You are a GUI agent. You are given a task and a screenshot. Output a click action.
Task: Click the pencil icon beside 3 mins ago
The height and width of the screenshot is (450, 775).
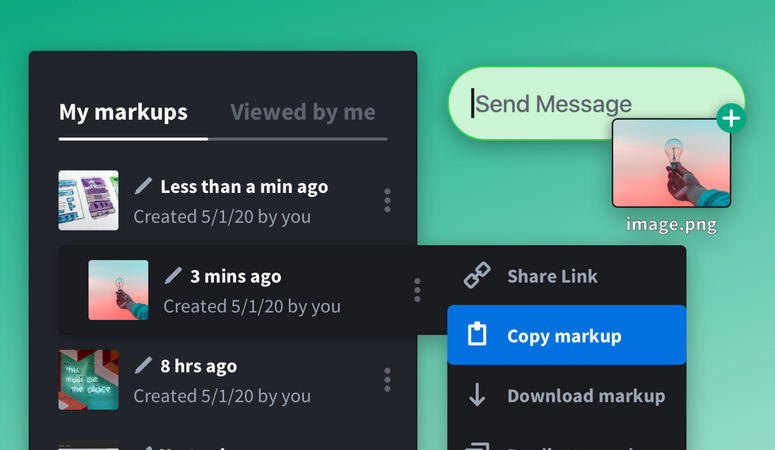(x=173, y=276)
